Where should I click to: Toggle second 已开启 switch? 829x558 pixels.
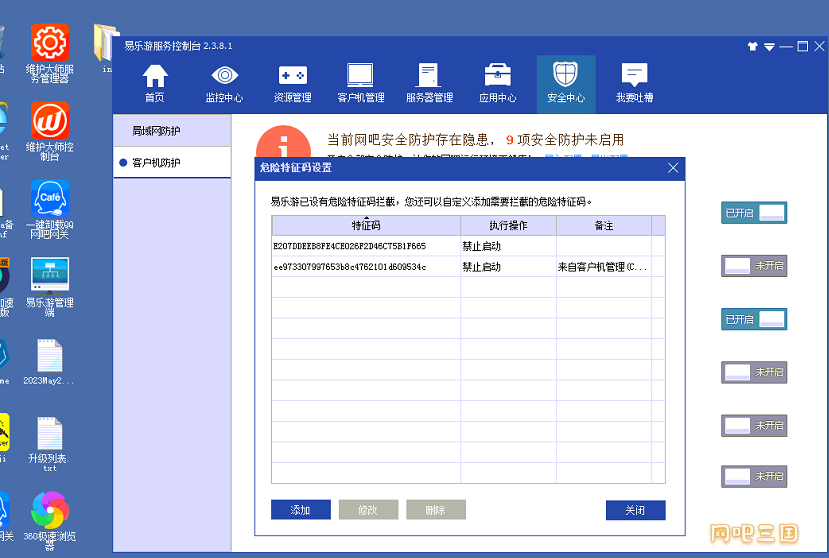coord(754,319)
